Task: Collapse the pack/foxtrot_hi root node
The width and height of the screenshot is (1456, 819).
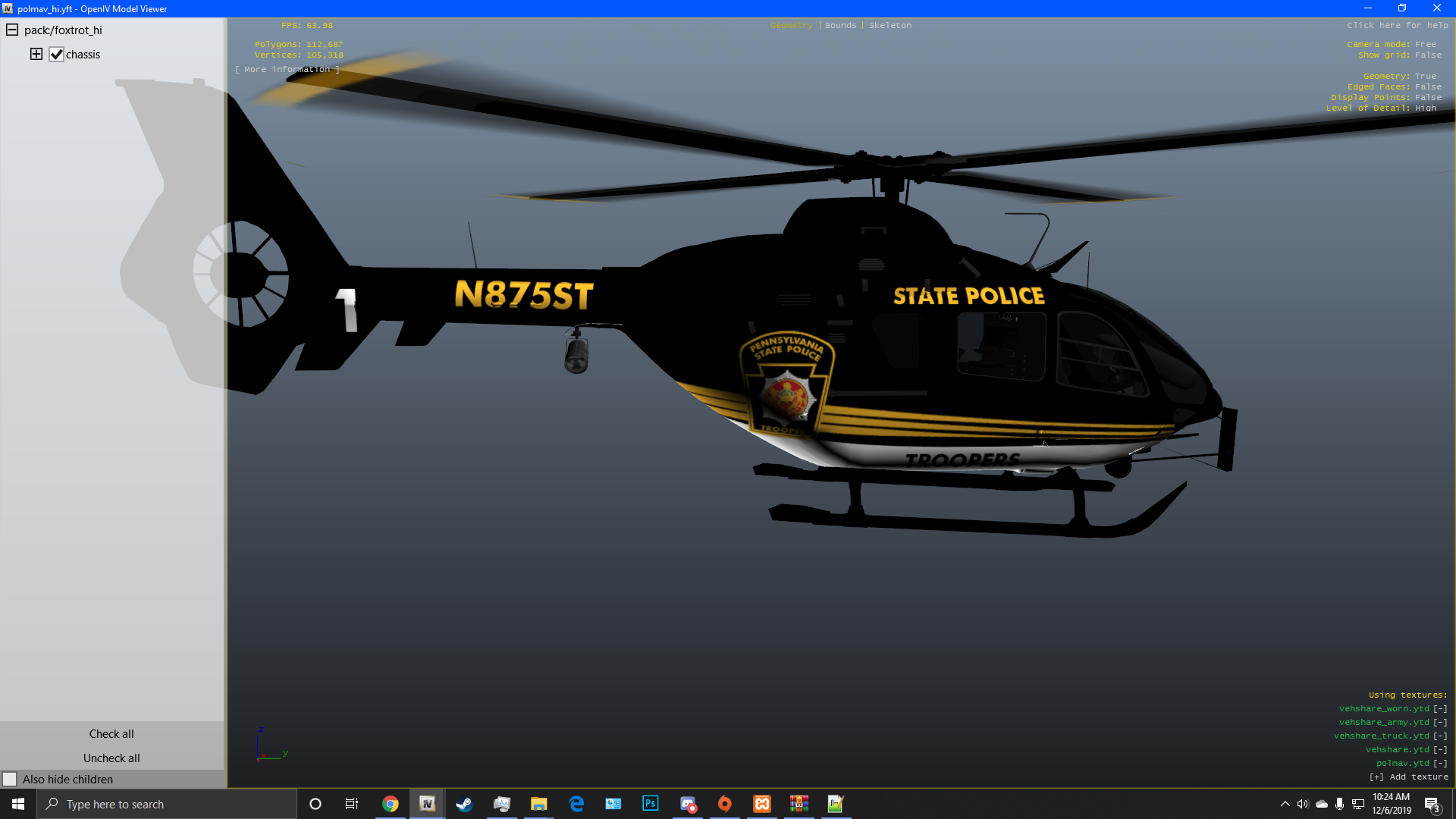Action: [12, 30]
